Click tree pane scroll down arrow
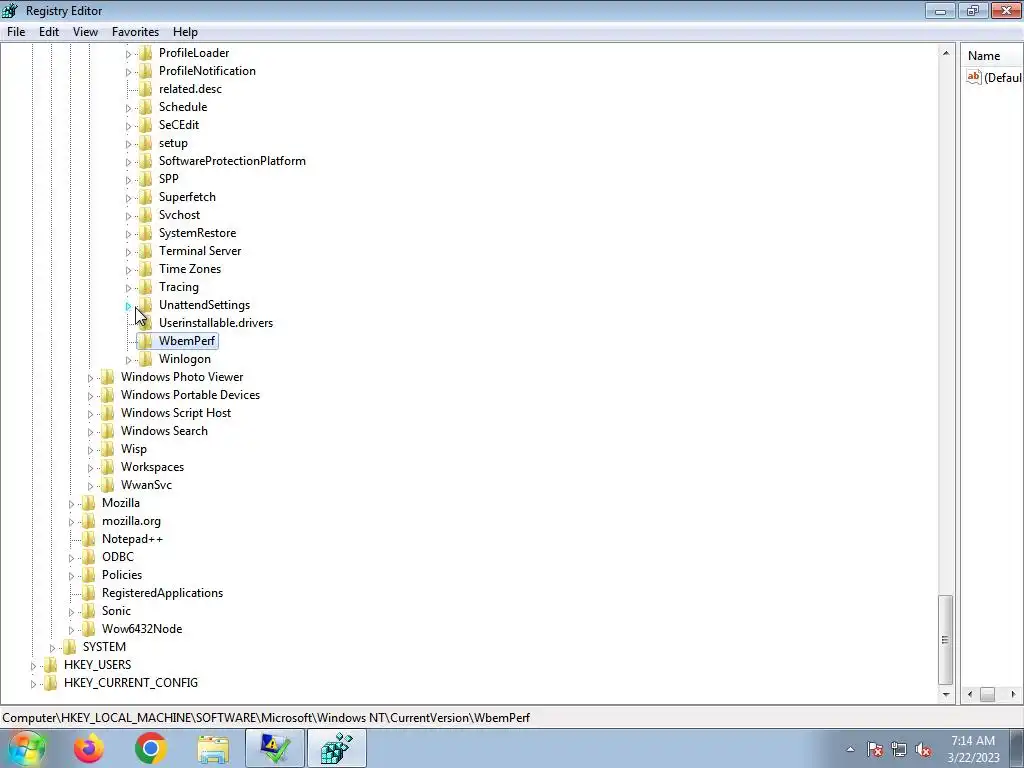Screen dimensions: 1024x768 pyautogui.click(x=946, y=694)
